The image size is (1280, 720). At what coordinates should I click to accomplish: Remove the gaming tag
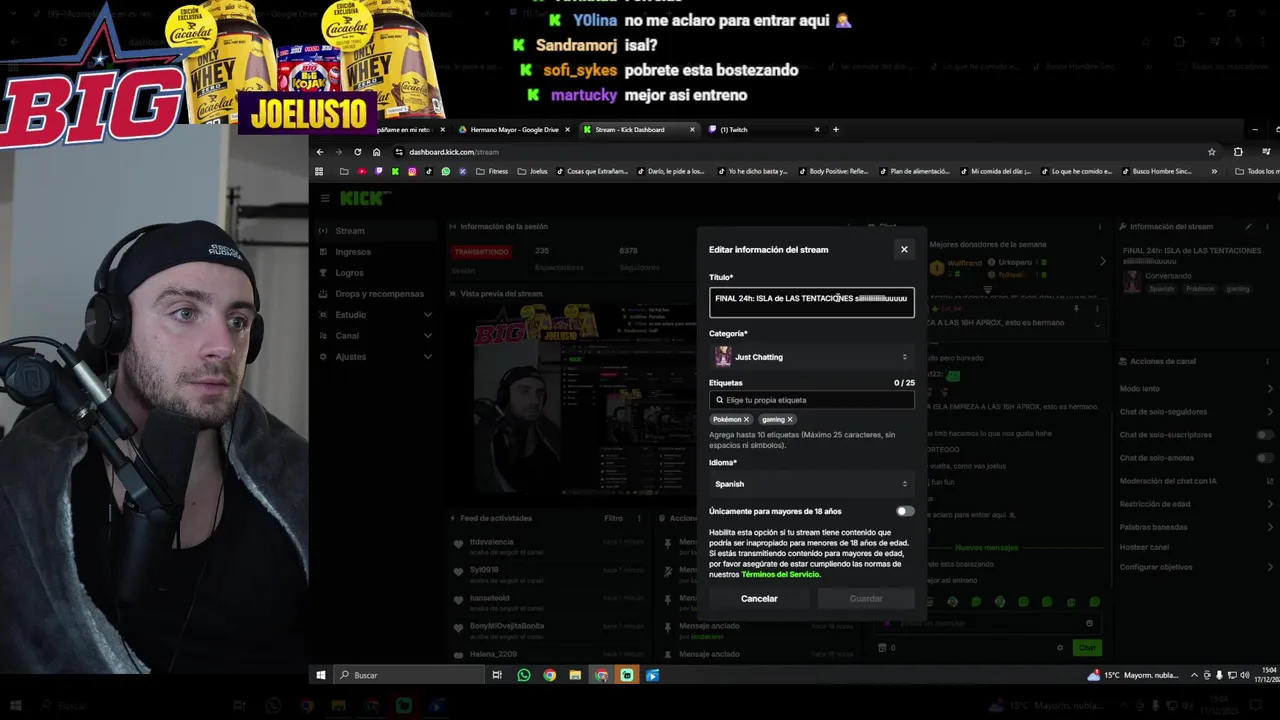pos(790,420)
